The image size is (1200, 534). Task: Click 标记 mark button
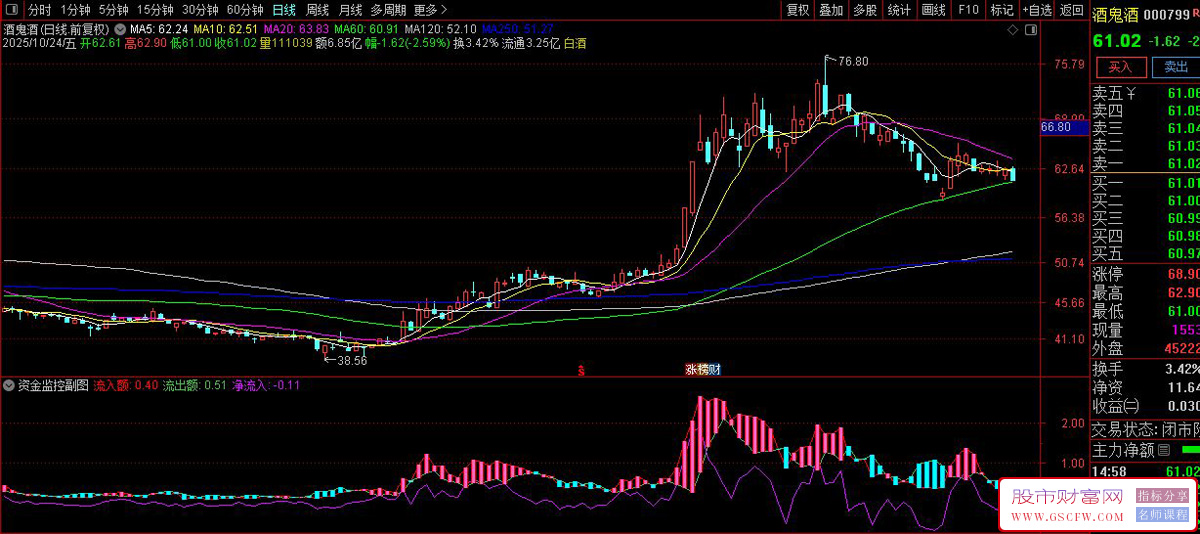click(1001, 10)
